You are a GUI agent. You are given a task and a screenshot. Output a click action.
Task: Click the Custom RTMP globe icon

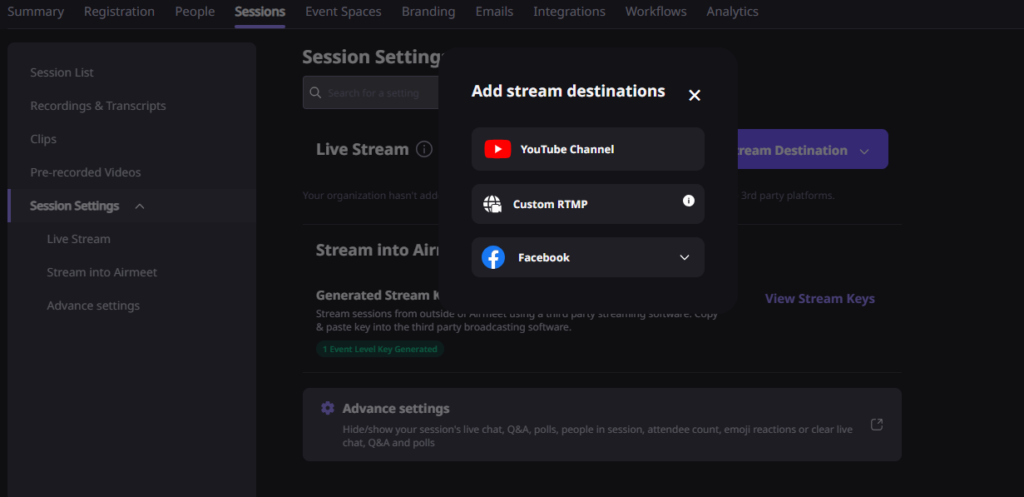(x=492, y=204)
